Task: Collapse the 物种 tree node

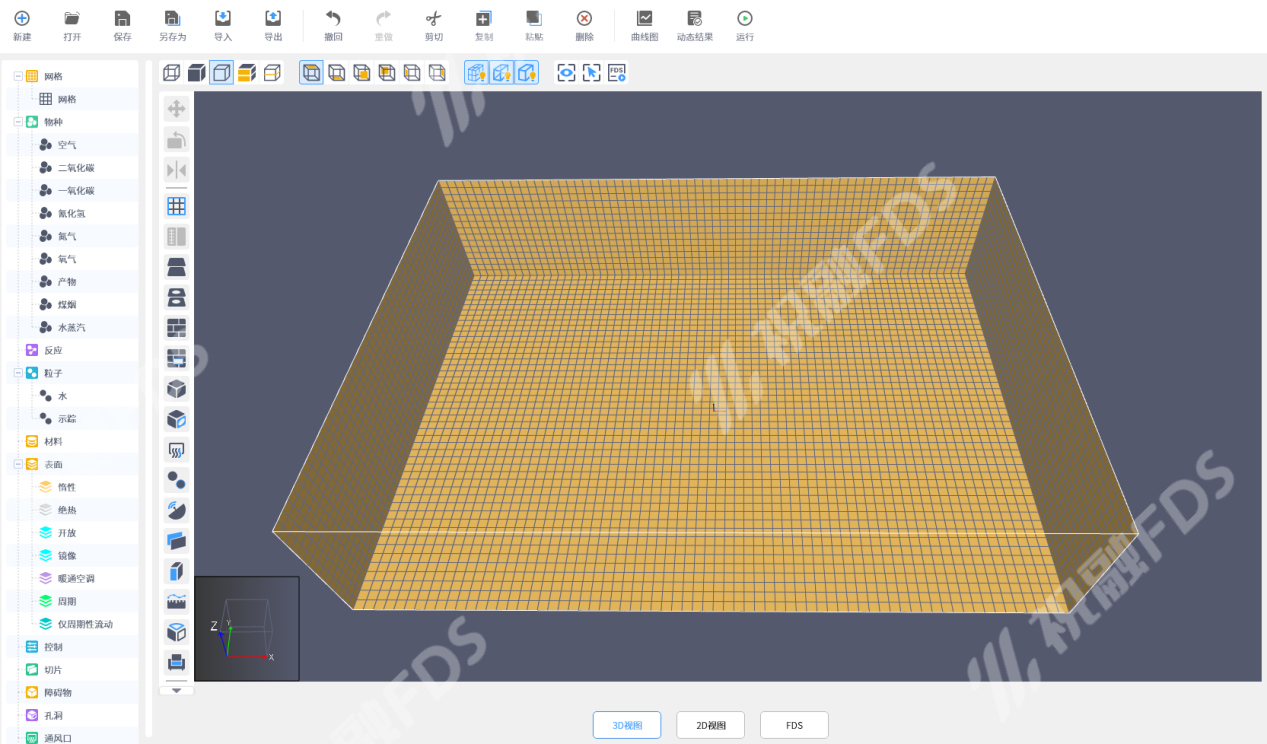Action: point(18,122)
